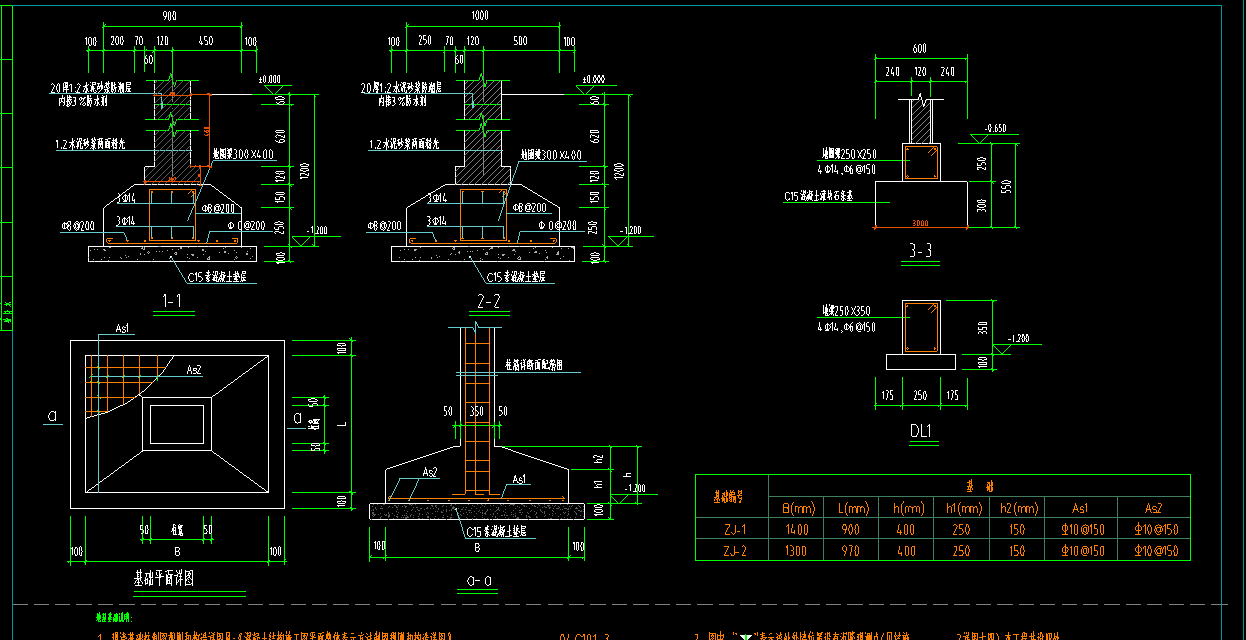Screen dimensions: 1246x640
Task: Click the 基础平面详图 title label
Action: (163, 579)
